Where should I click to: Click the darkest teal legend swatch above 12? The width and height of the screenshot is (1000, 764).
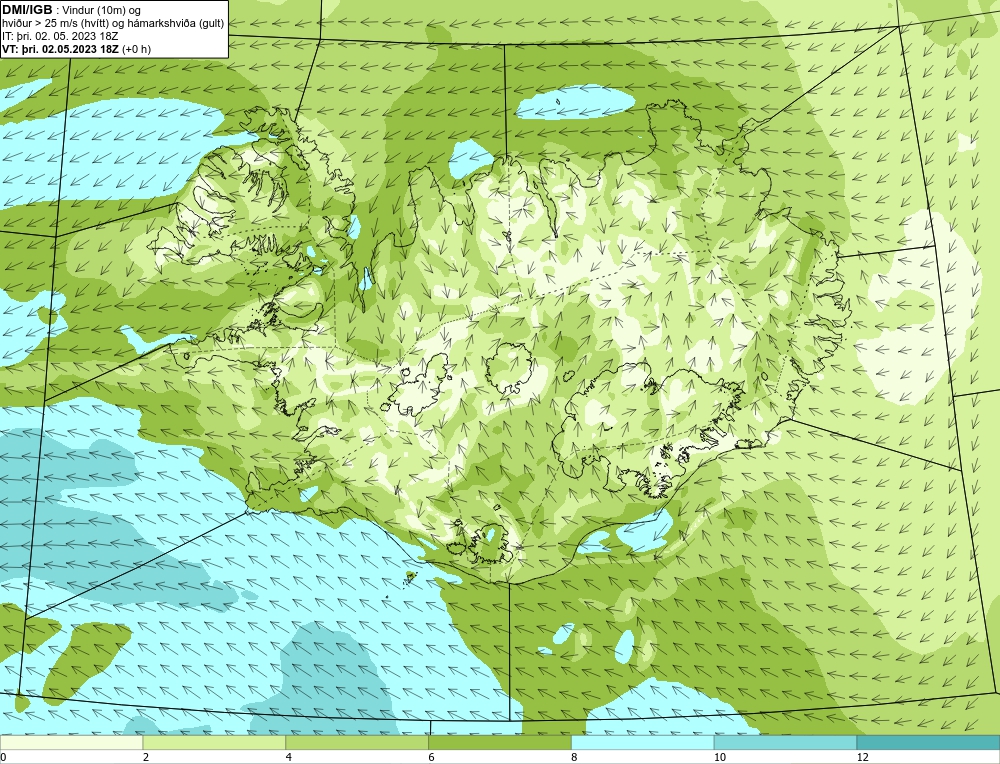(929, 743)
